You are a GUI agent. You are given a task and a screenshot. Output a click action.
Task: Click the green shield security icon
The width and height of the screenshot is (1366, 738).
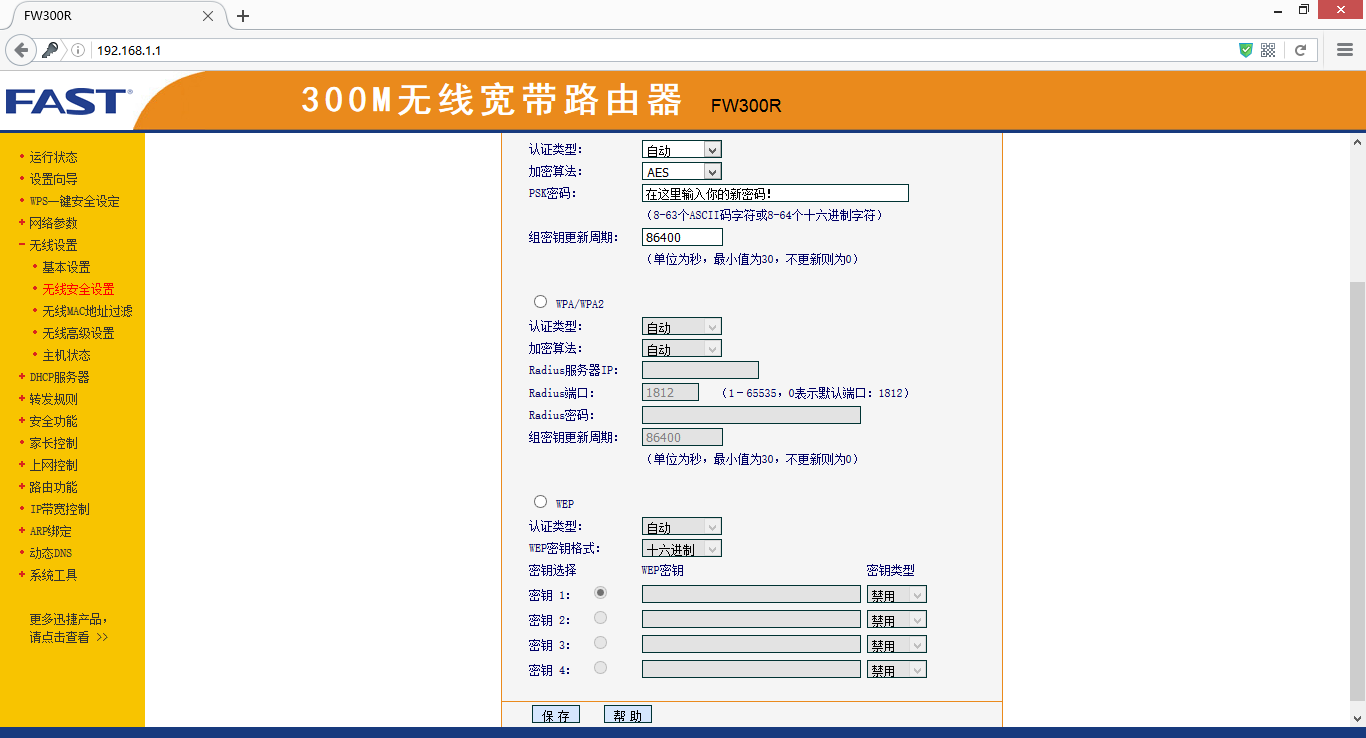[x=1245, y=50]
